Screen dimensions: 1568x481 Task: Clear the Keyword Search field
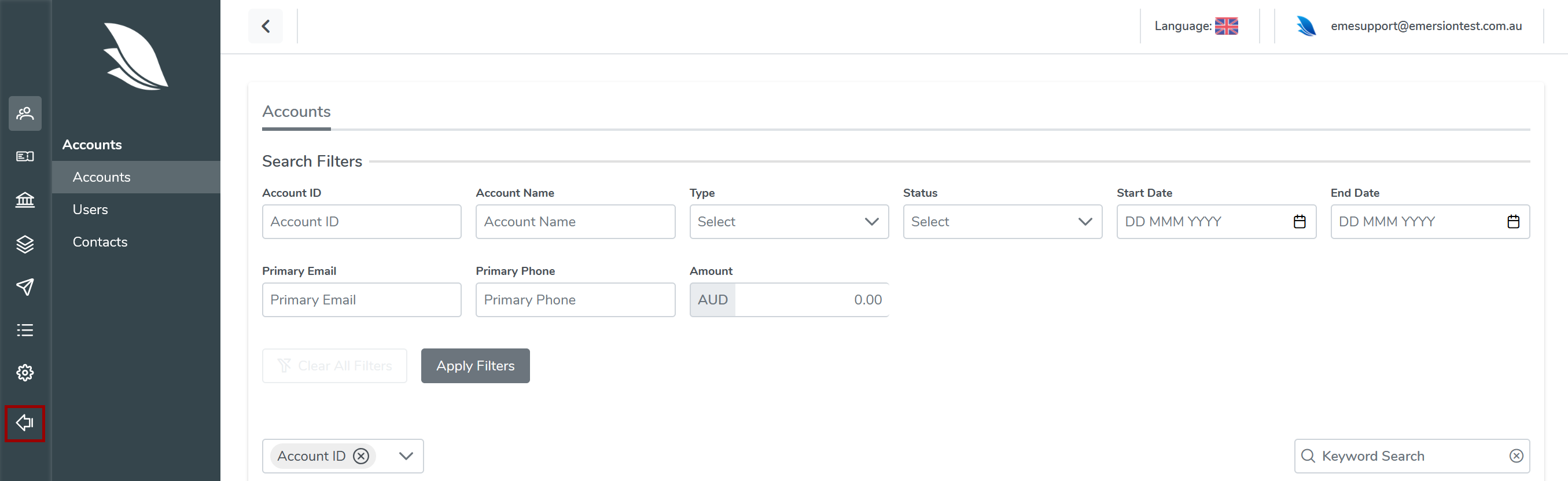(x=1516, y=456)
